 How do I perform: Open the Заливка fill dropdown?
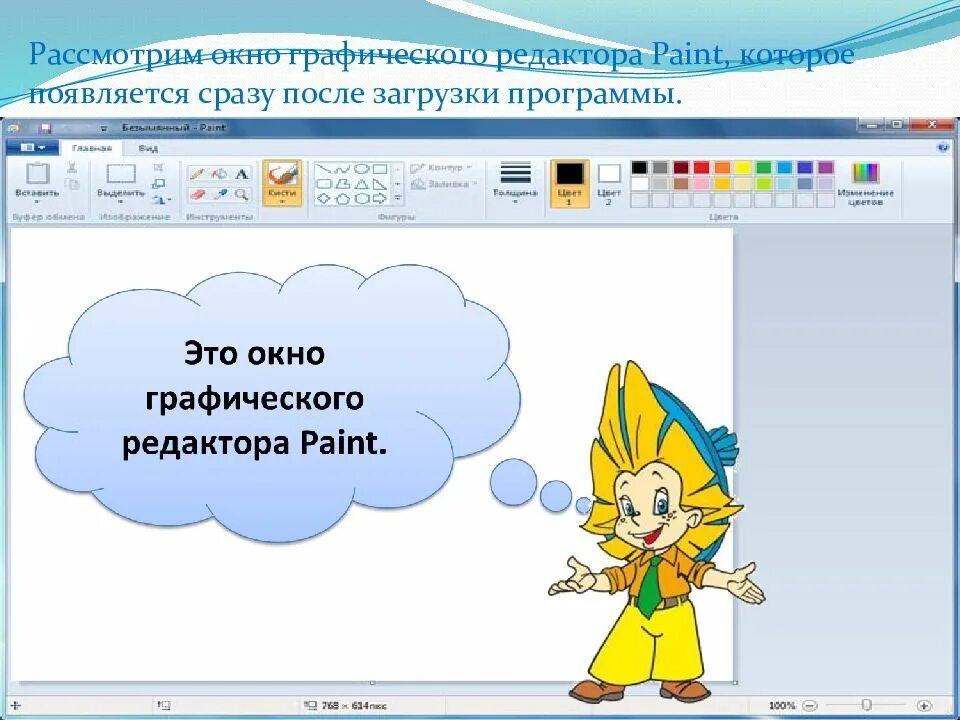[x=443, y=184]
